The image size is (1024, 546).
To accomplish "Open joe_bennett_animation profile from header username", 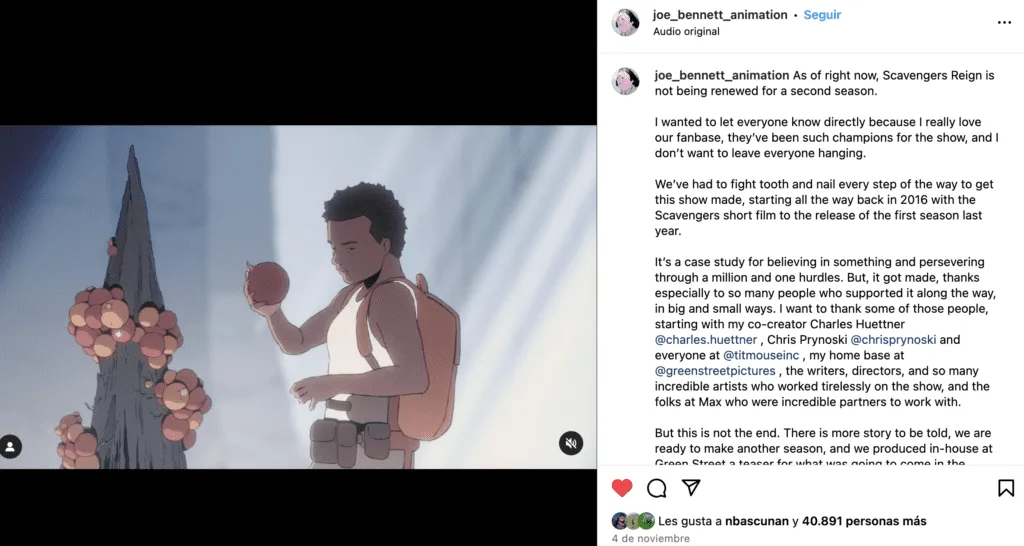I will point(720,15).
